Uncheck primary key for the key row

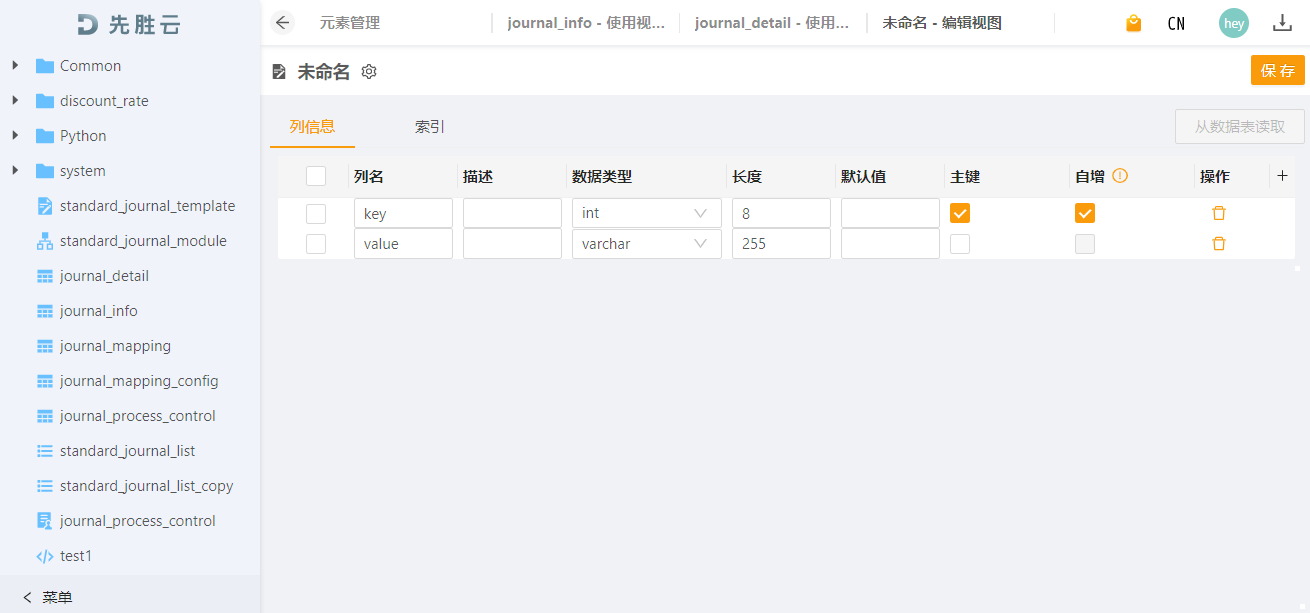(960, 213)
